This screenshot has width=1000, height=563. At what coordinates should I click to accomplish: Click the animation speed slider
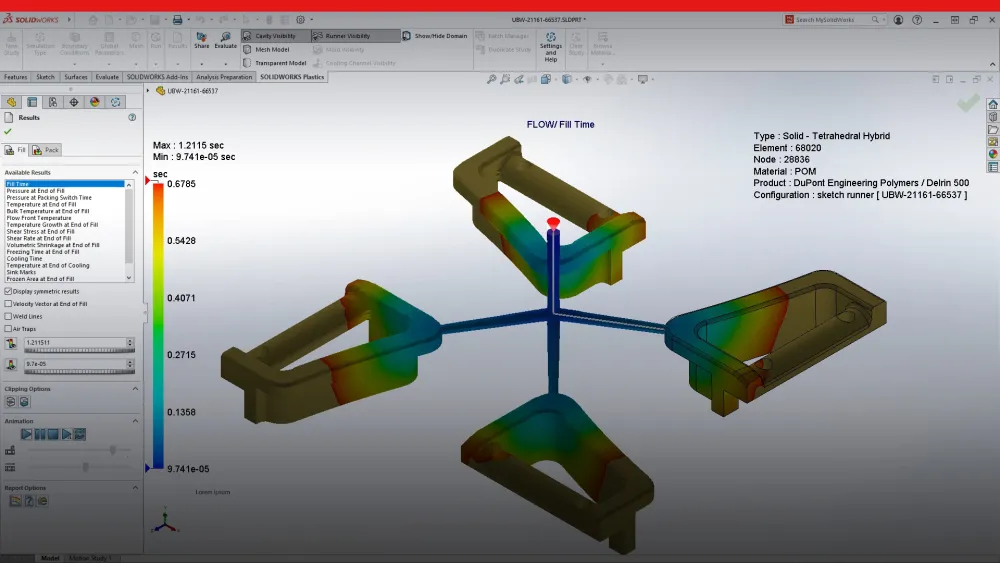pos(79,450)
